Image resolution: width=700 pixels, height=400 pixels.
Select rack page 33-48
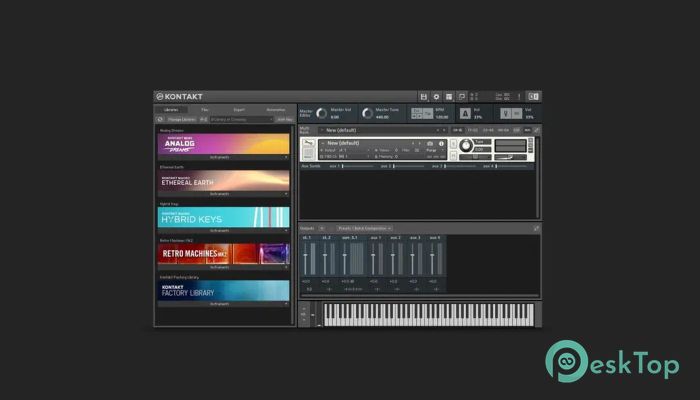tap(488, 130)
